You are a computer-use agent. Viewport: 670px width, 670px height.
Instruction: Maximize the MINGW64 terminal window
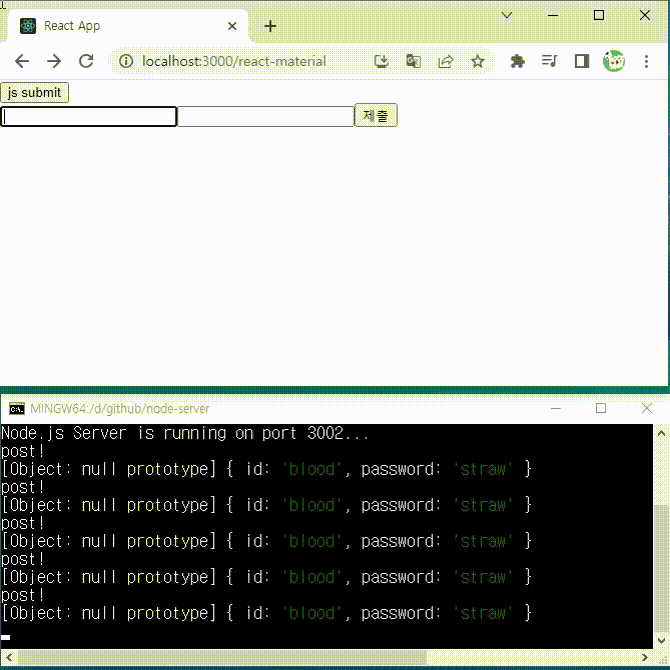point(601,408)
